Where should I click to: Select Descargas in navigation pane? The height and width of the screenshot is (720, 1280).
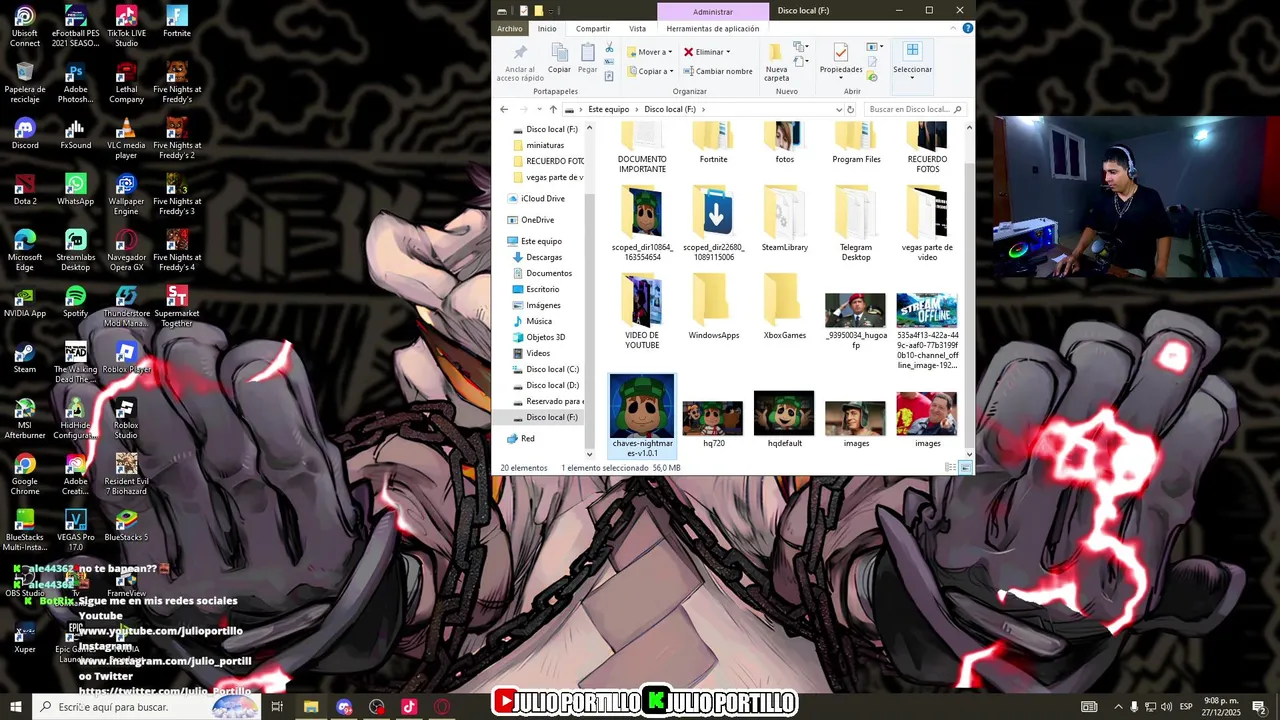(544, 257)
